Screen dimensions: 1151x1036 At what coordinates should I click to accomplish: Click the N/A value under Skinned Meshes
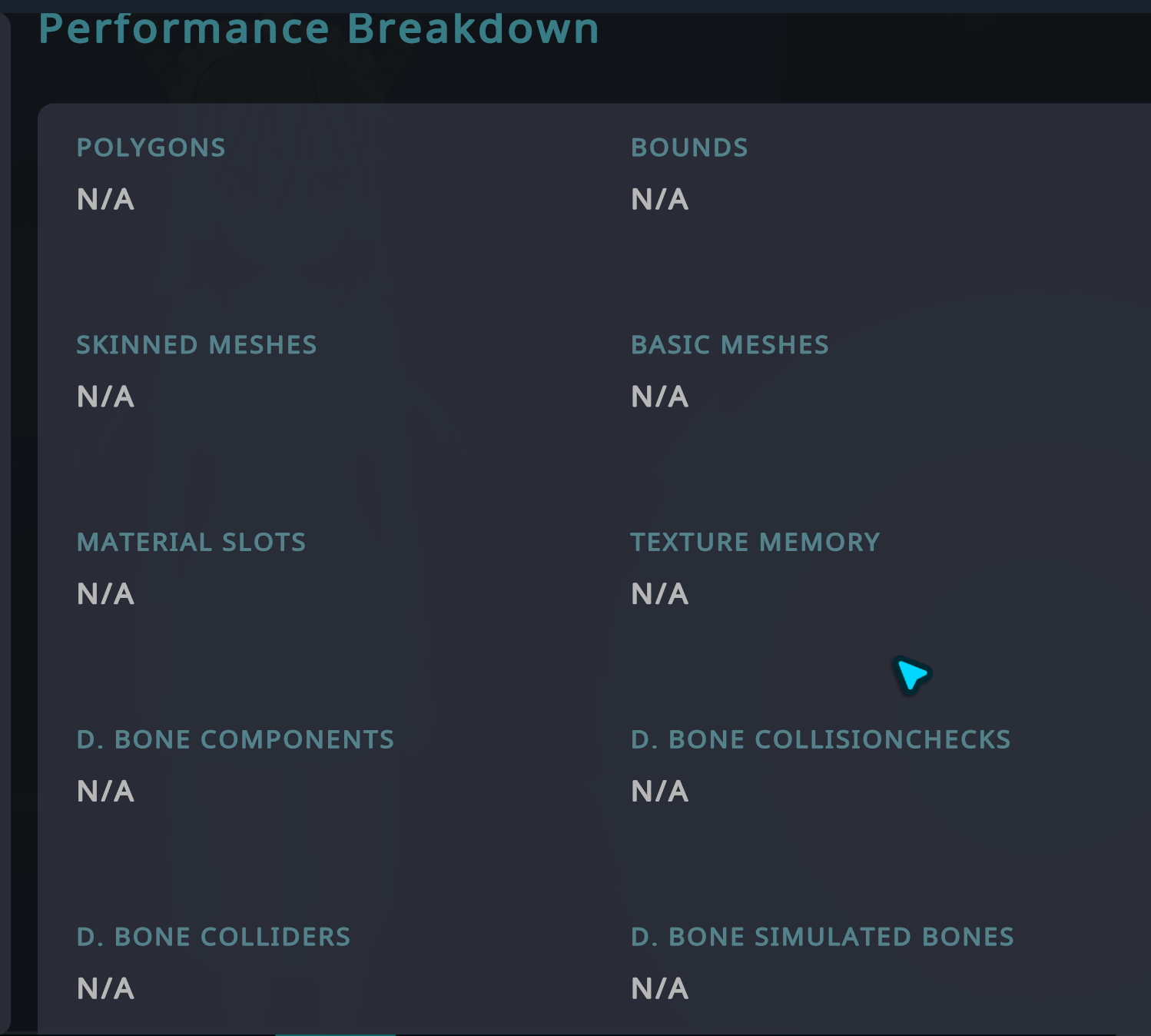[x=106, y=397]
